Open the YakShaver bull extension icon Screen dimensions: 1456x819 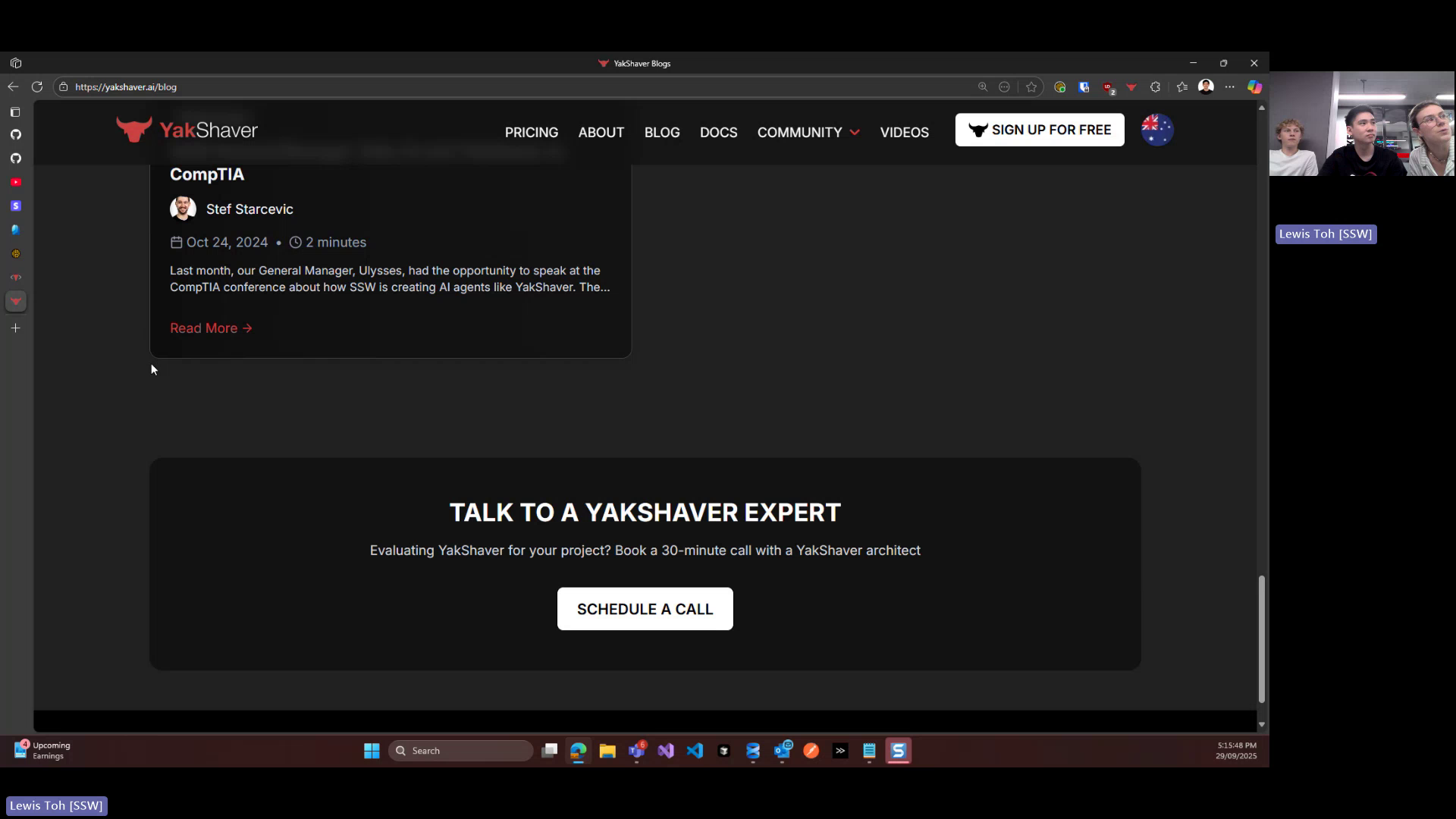point(1132,86)
